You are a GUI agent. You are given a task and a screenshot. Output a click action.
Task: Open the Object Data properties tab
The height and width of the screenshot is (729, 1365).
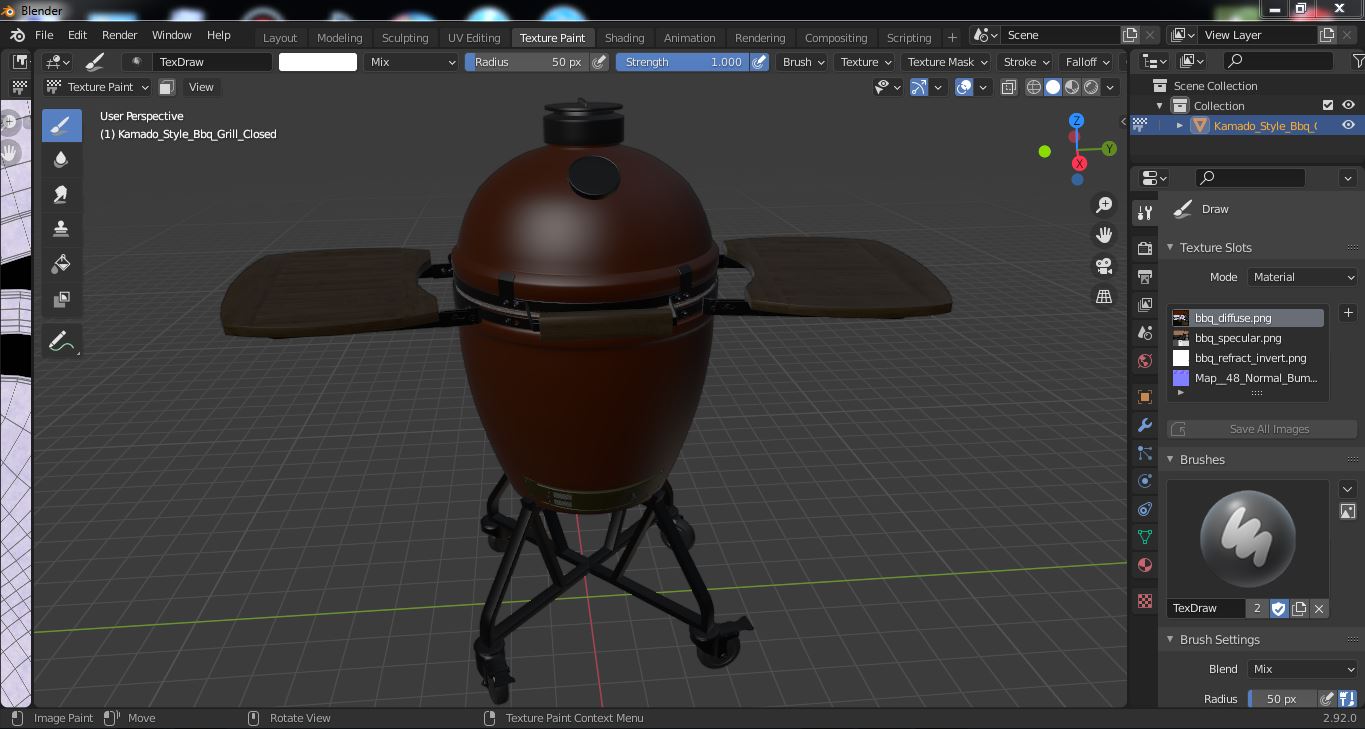(x=1145, y=537)
